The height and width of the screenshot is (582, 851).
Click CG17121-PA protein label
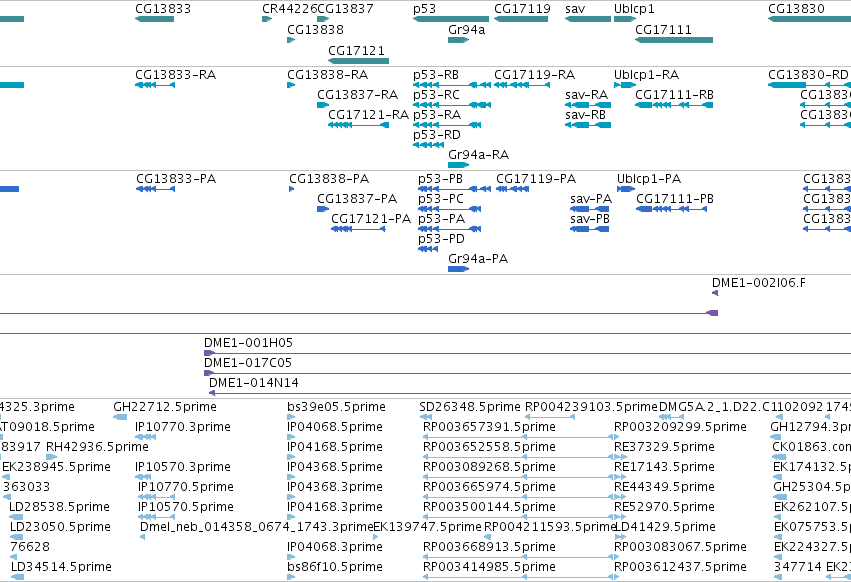(x=371, y=219)
